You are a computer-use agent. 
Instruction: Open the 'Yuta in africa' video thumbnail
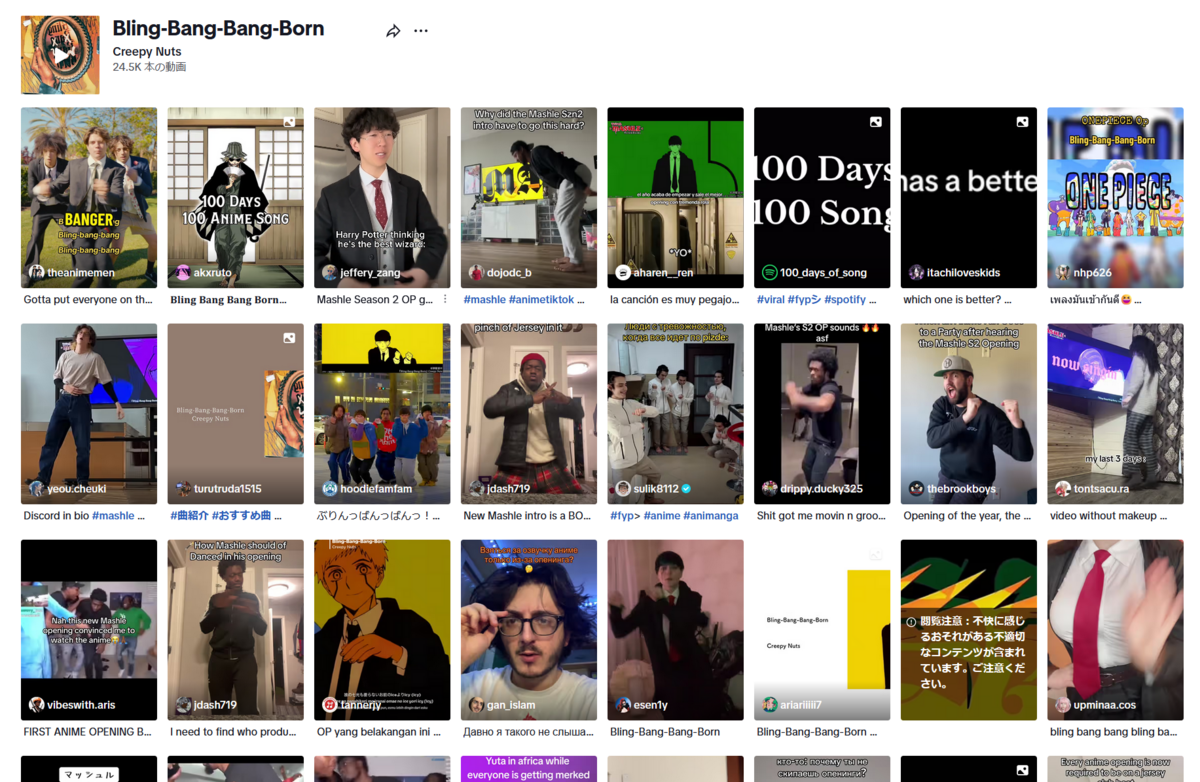coord(529,768)
